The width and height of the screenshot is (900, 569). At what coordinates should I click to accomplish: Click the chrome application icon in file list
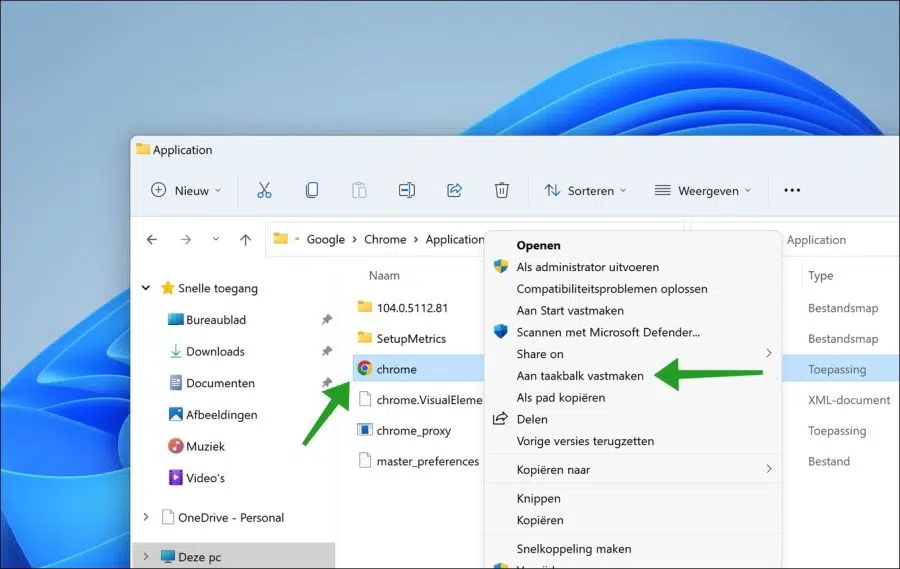click(x=364, y=368)
